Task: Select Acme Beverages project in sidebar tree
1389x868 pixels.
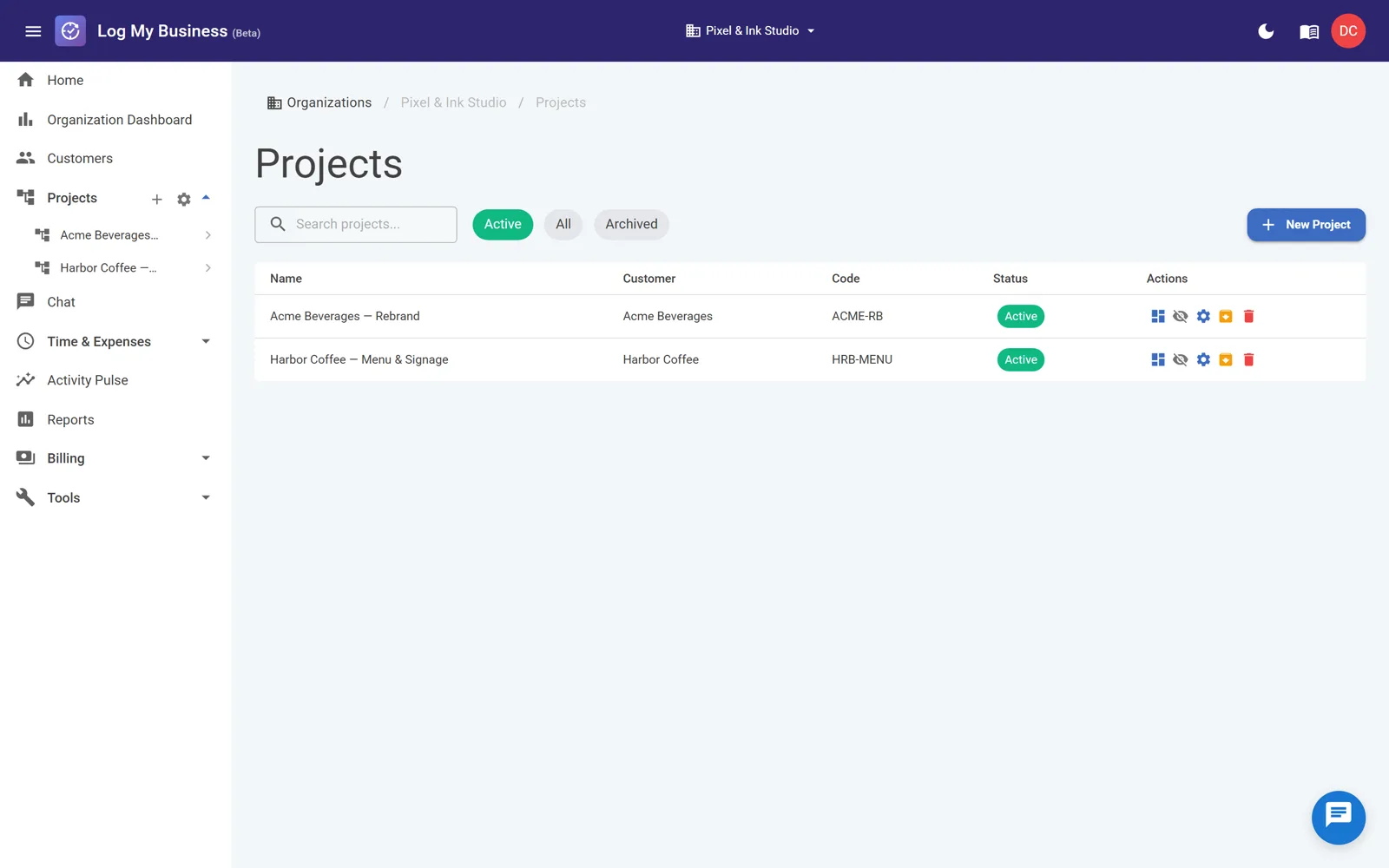Action: [x=109, y=235]
